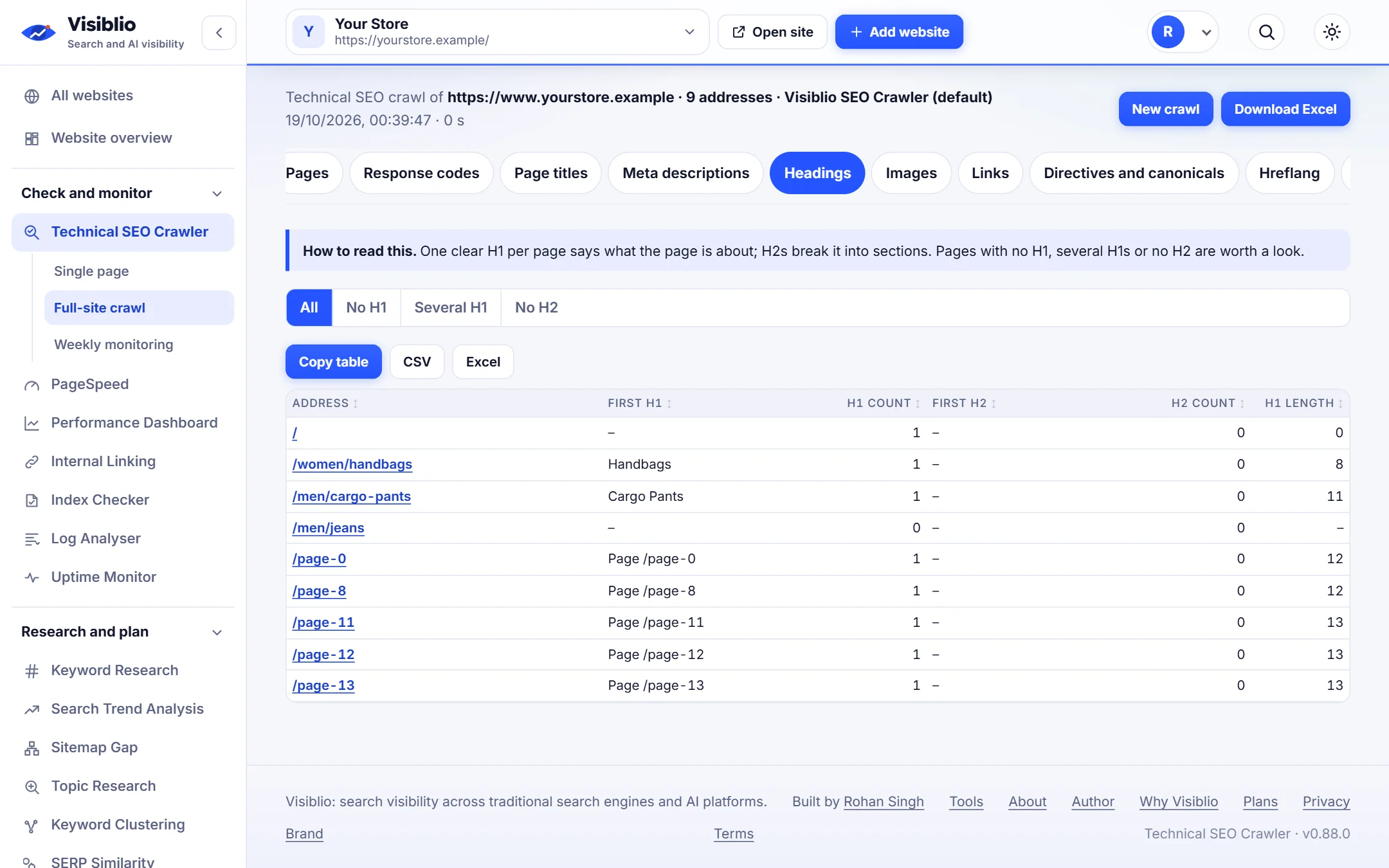Click the Search Trend Analysis arrow icon
The width and height of the screenshot is (1389, 868).
(32, 709)
